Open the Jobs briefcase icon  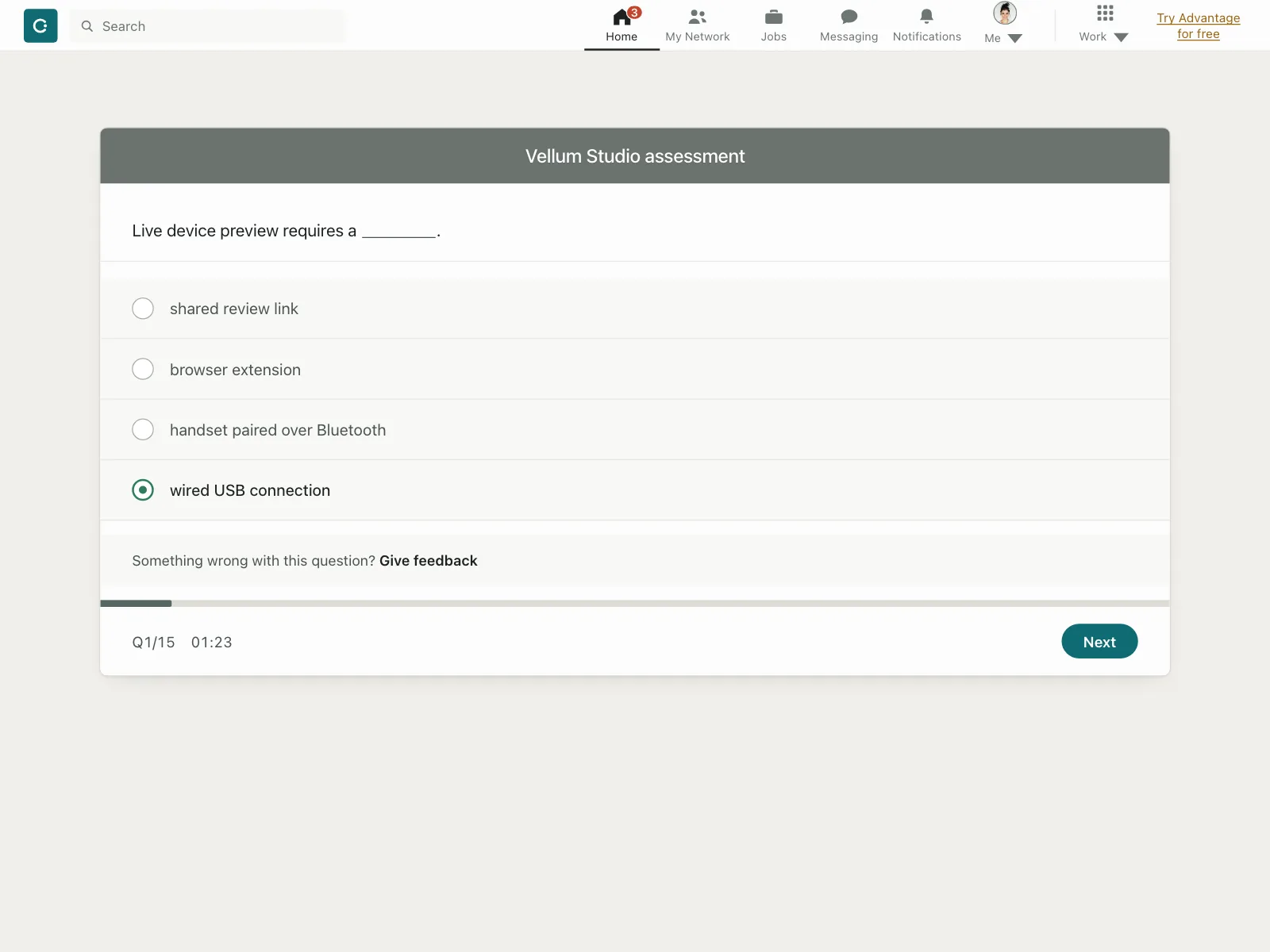point(774,17)
